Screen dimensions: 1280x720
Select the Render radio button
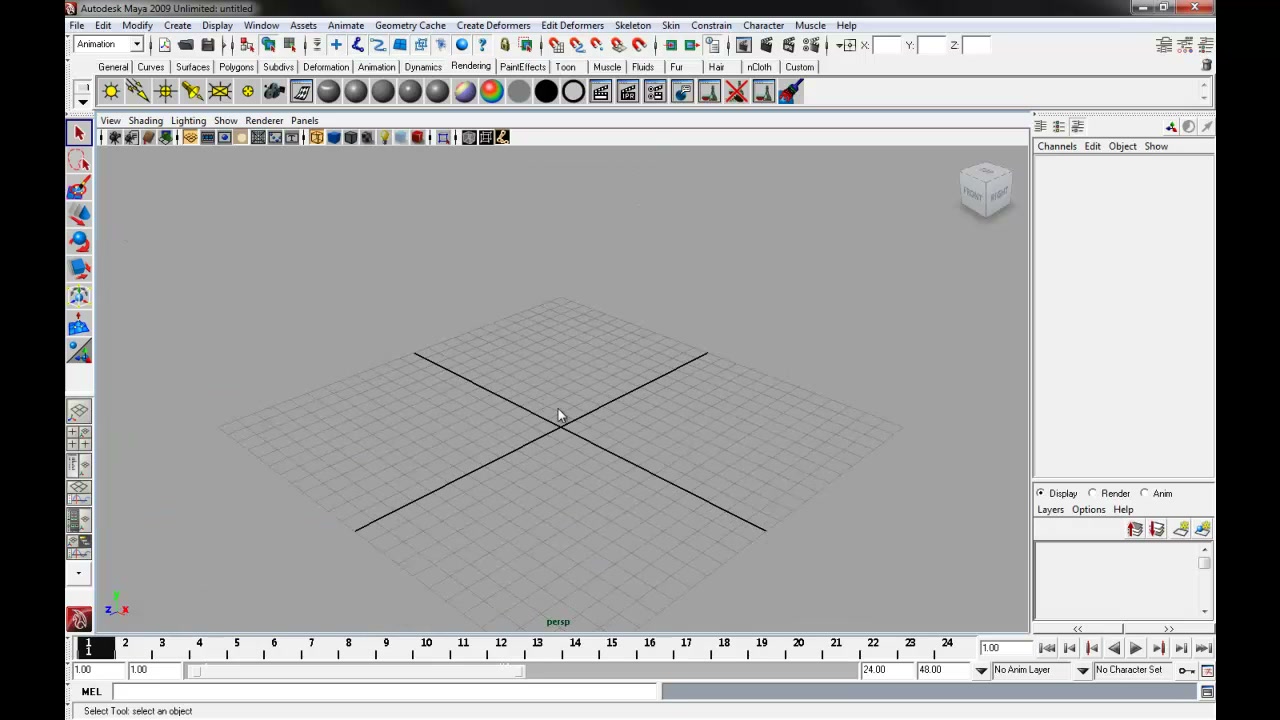click(x=1093, y=493)
